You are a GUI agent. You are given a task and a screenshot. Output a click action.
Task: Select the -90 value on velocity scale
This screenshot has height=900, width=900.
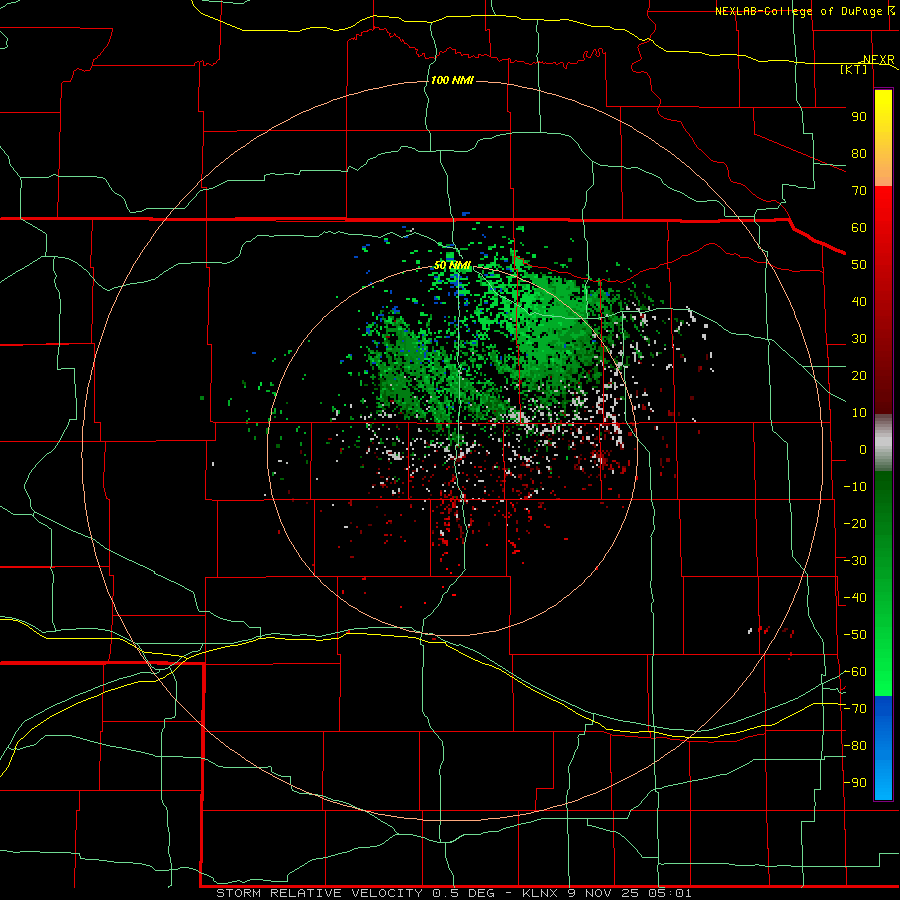pos(855,782)
